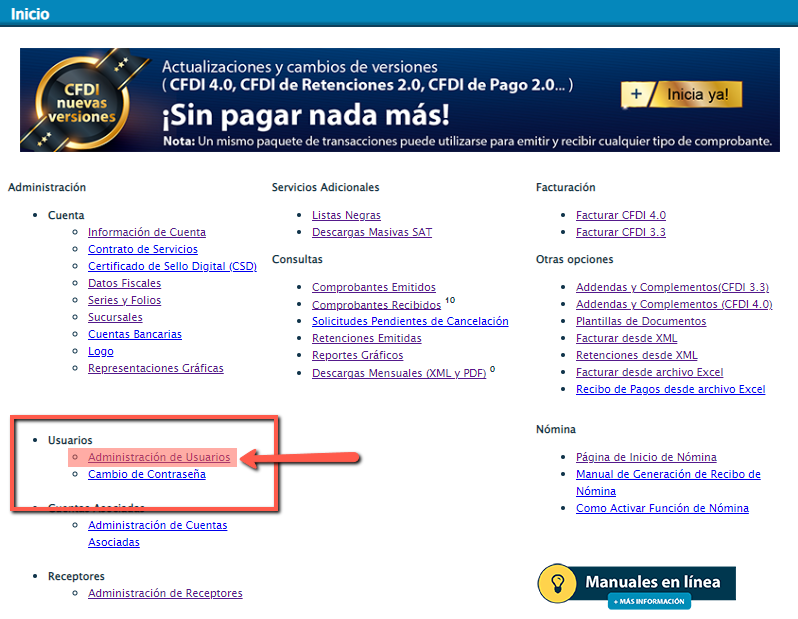Open Información de Cuenta link
The height and width of the screenshot is (619, 798).
click(147, 232)
